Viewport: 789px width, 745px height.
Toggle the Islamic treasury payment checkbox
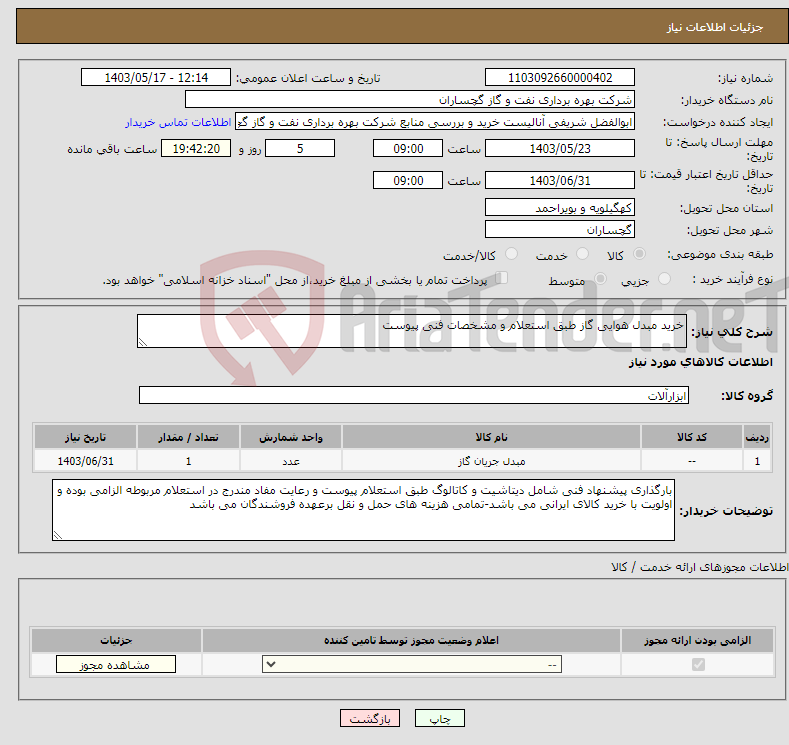tap(501, 278)
